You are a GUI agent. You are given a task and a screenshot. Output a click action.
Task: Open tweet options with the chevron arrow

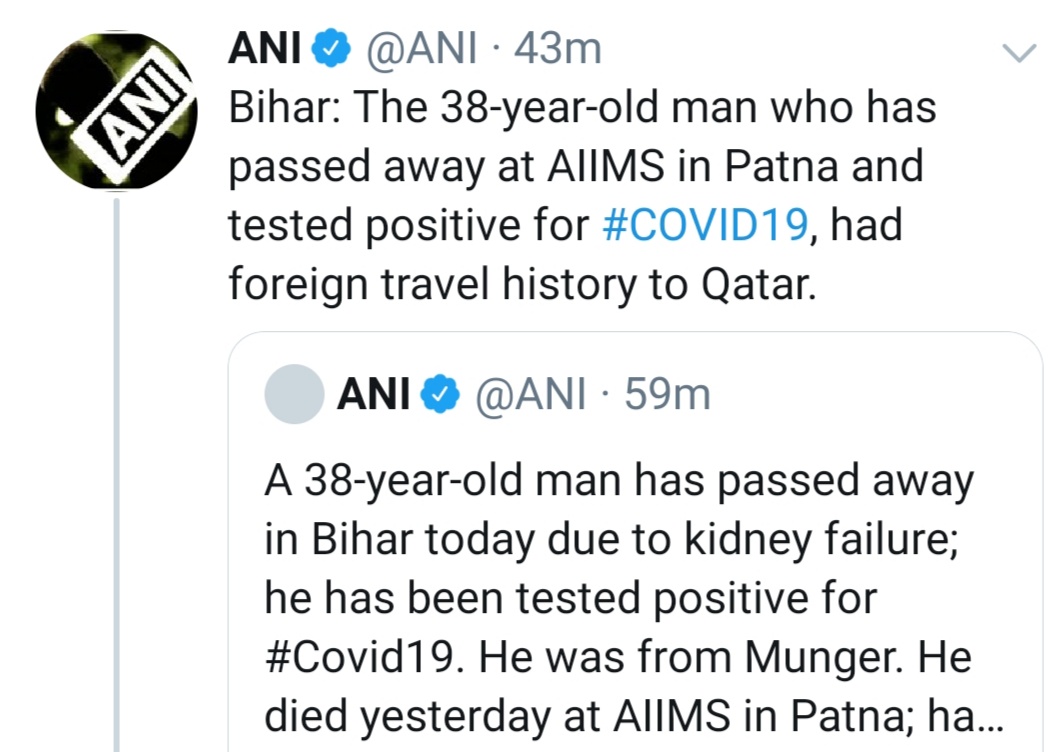[1019, 53]
